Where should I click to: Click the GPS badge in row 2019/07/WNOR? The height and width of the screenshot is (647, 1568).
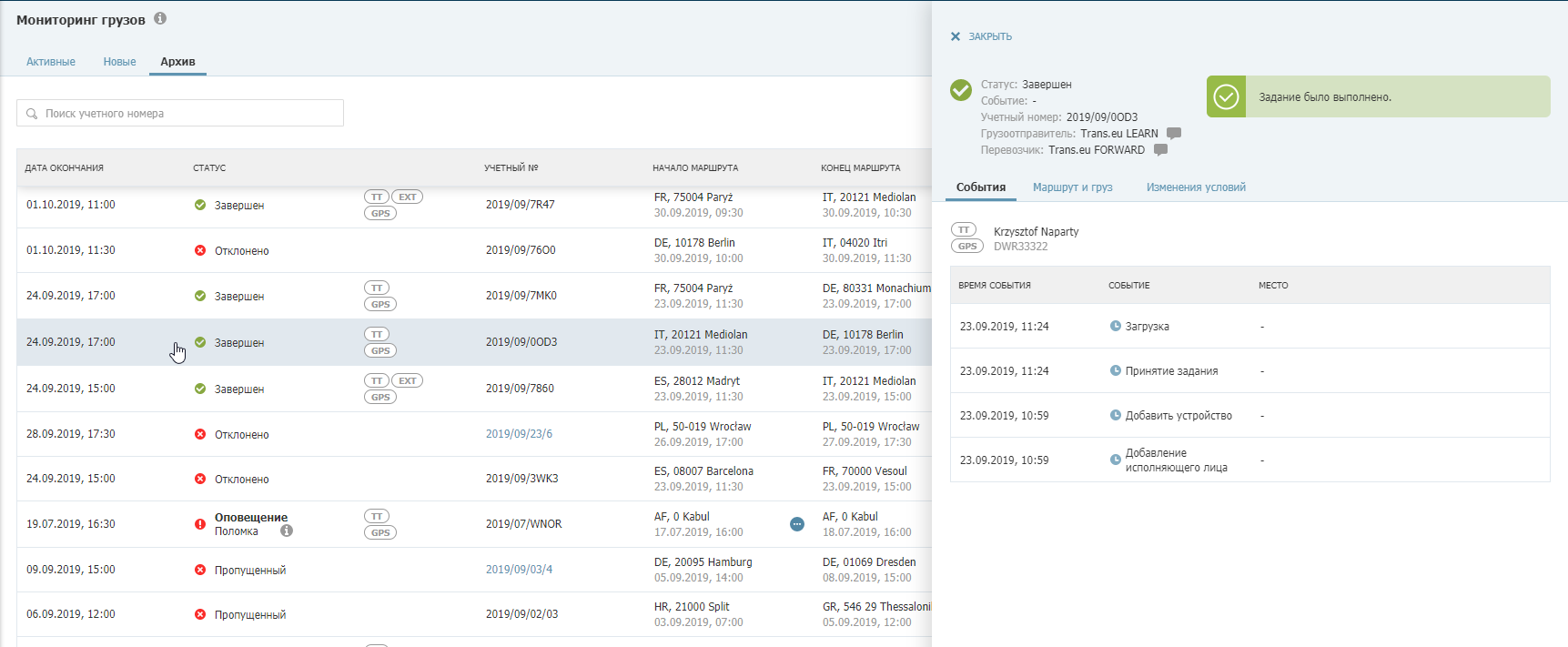[x=380, y=532]
